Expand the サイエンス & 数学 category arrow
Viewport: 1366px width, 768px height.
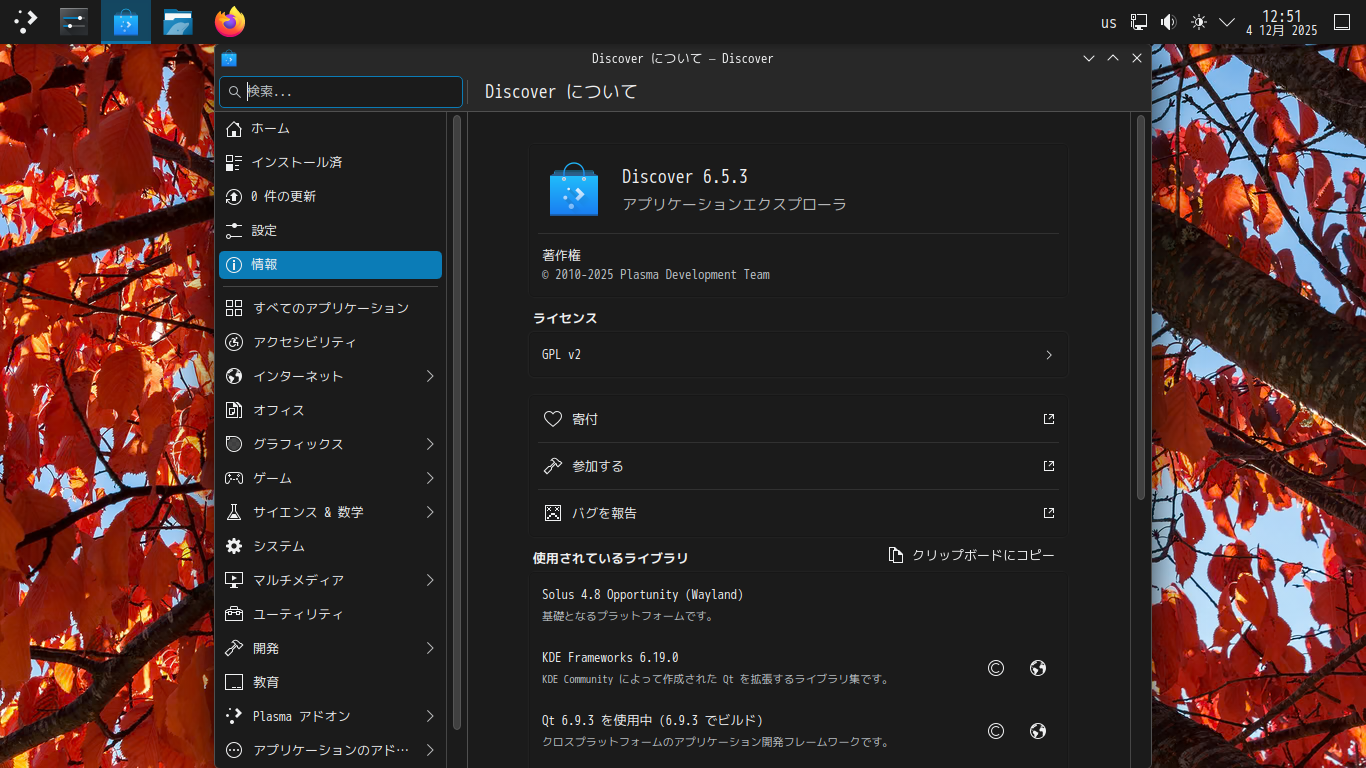430,512
